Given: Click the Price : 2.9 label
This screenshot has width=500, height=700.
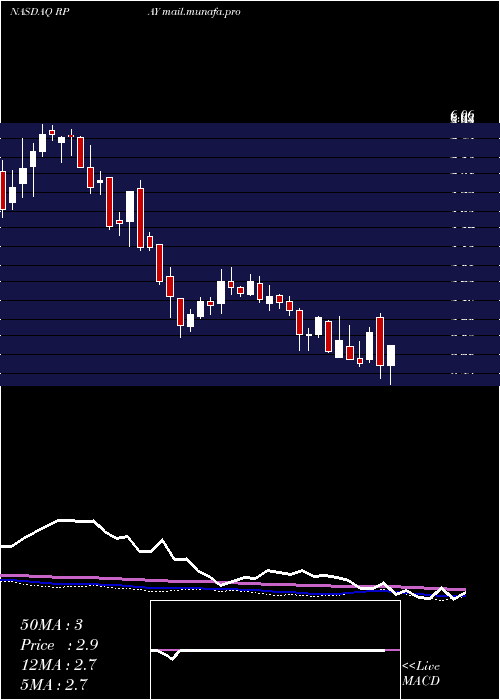Looking at the screenshot, I should pyautogui.click(x=59, y=645).
